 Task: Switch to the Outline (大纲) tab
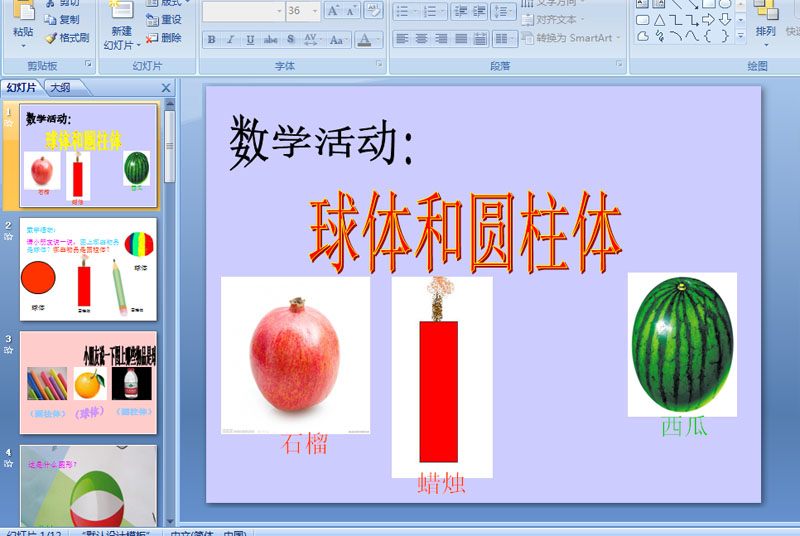click(x=60, y=88)
